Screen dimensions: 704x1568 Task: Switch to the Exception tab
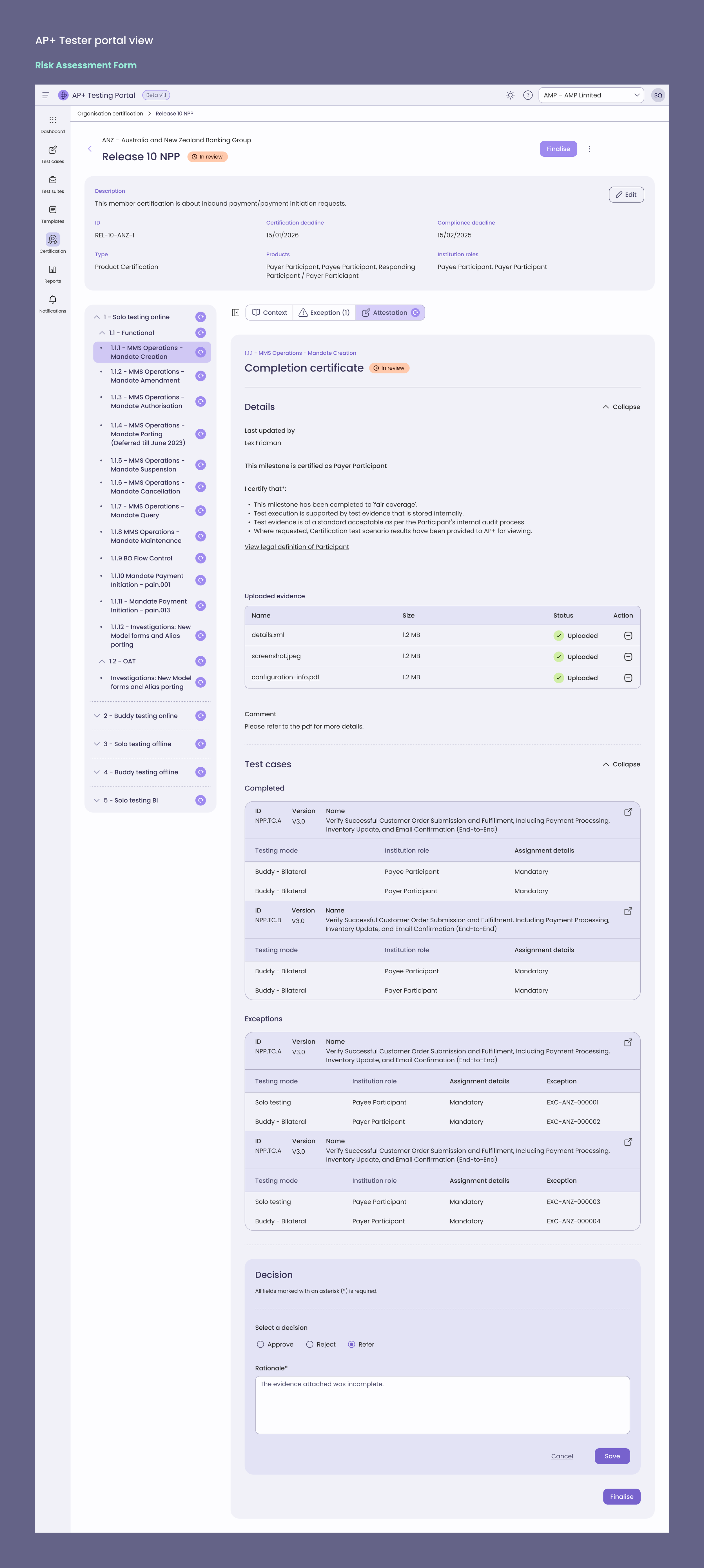pos(324,312)
